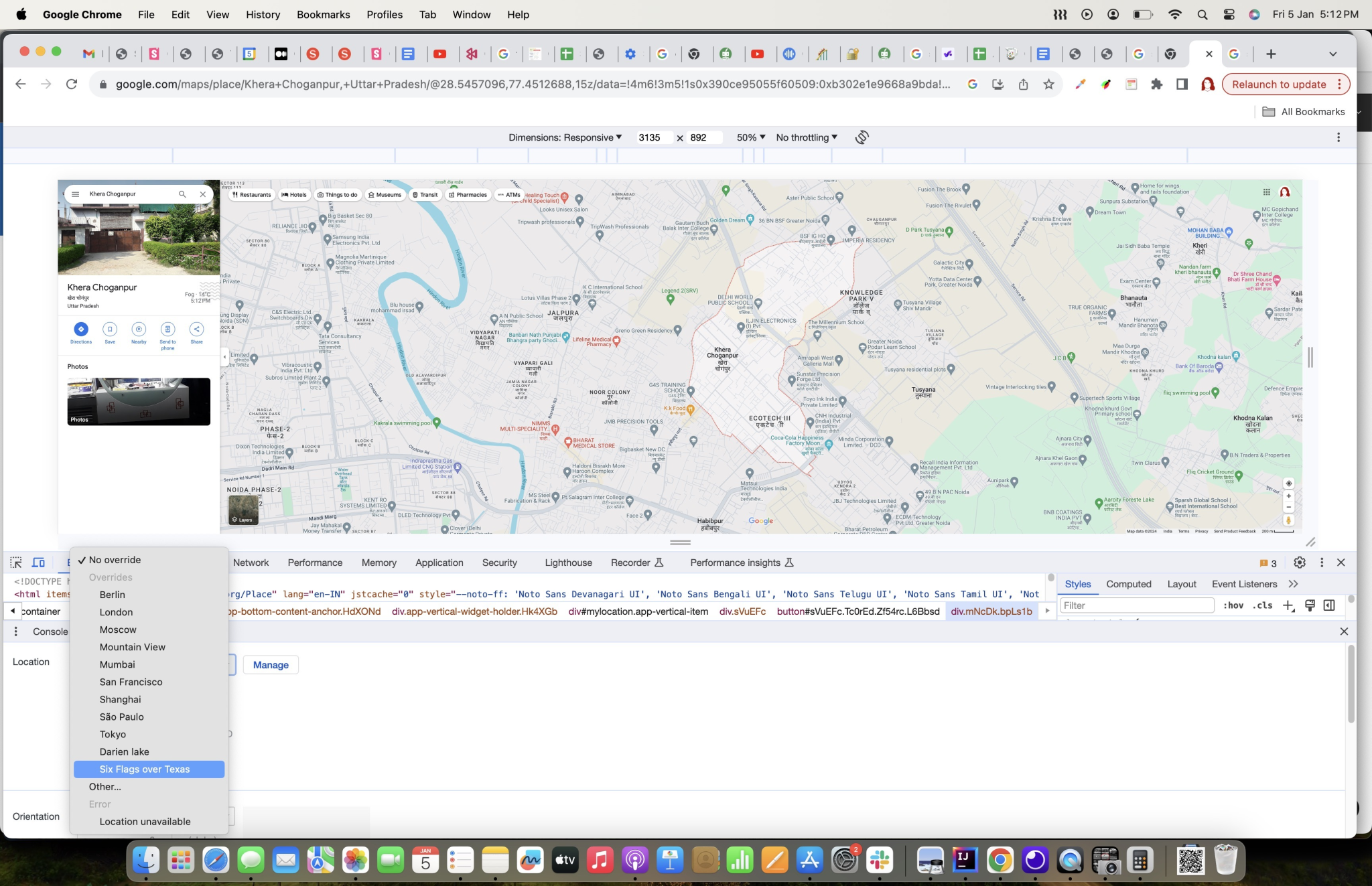The height and width of the screenshot is (886, 1372).
Task: Open DevTools settings gear
Action: point(1299,563)
